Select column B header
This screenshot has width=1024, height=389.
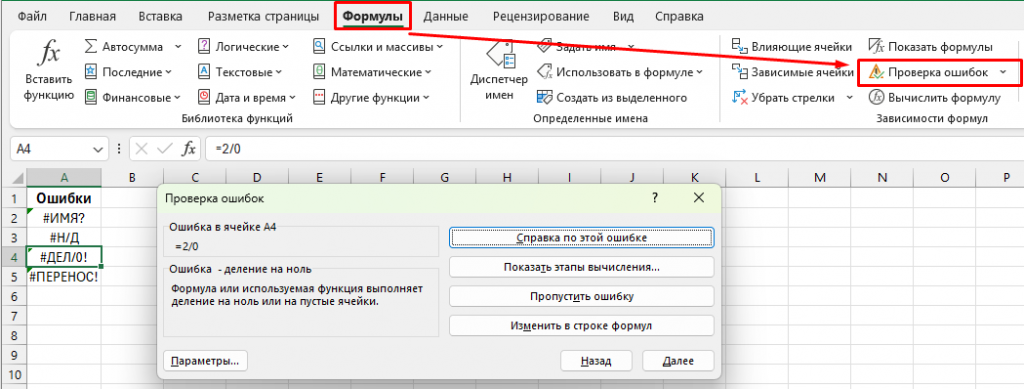point(132,177)
